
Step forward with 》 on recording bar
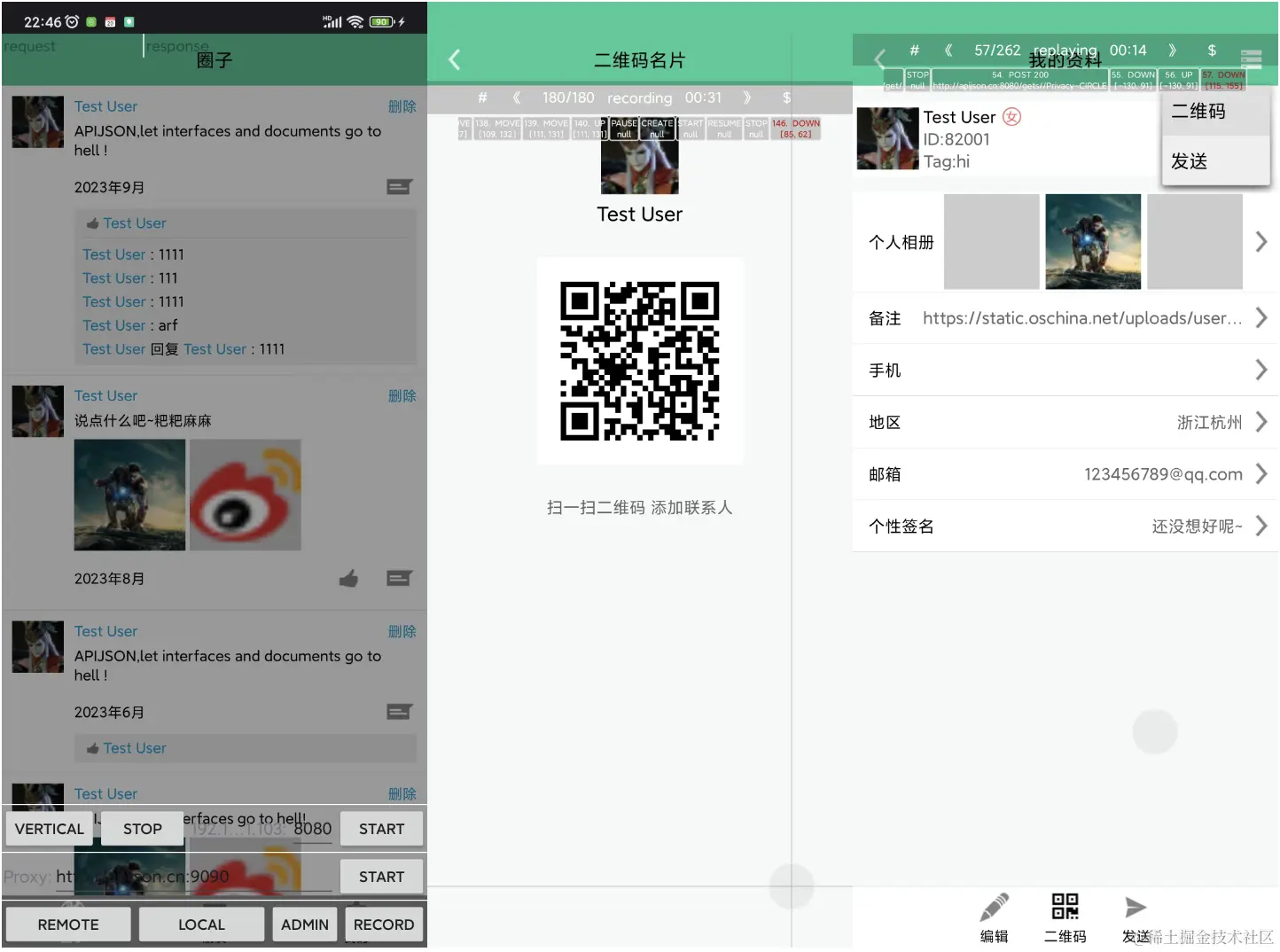click(x=747, y=98)
